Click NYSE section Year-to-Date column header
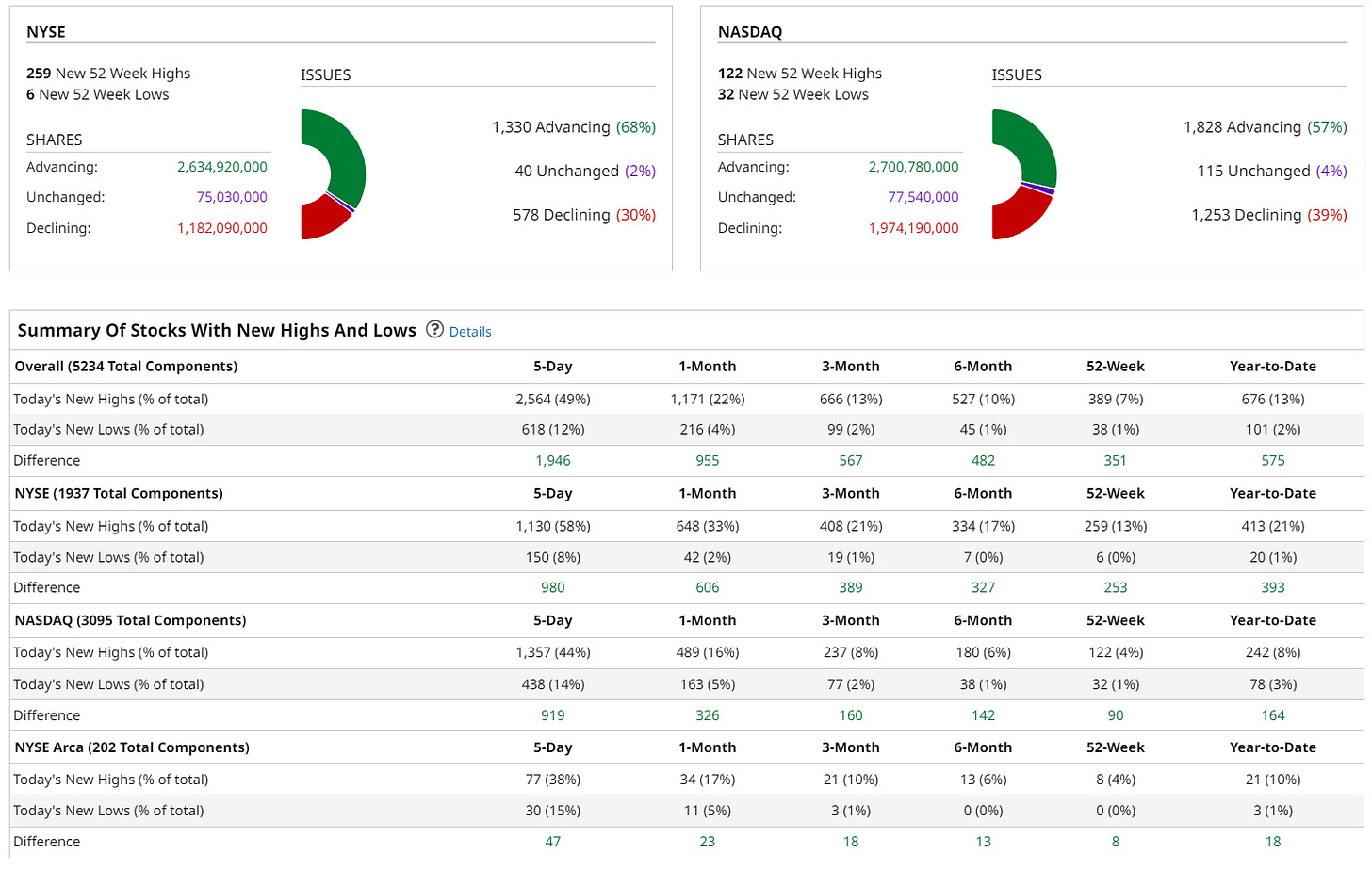The height and width of the screenshot is (870, 1372). (1273, 493)
